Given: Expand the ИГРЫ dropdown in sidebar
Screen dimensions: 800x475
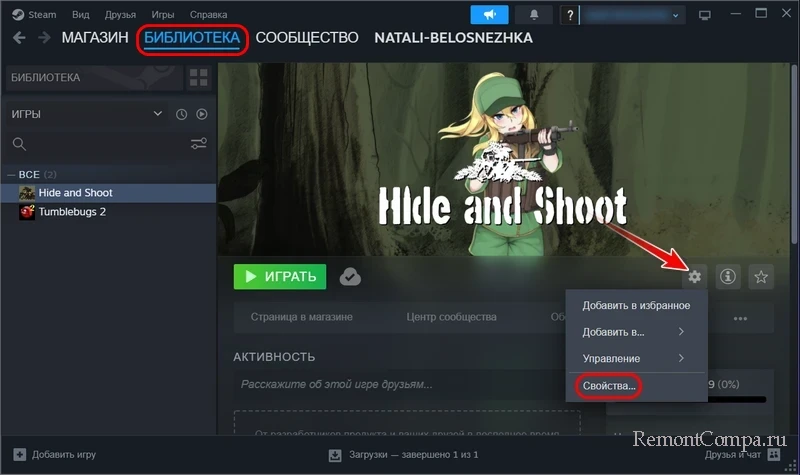Looking at the screenshot, I should pos(157,115).
